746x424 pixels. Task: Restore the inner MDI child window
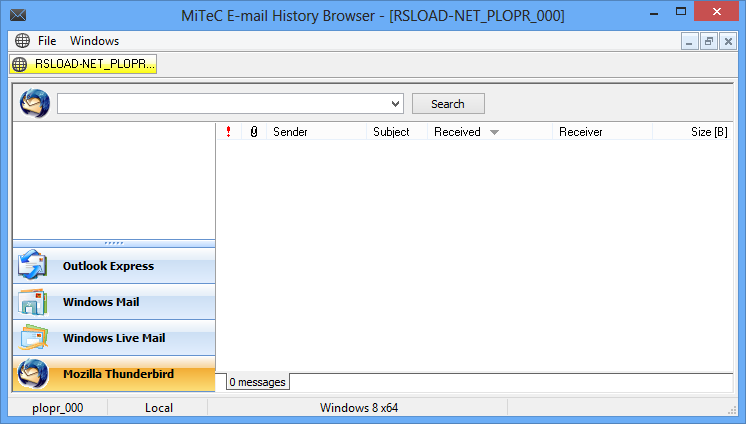(x=709, y=41)
